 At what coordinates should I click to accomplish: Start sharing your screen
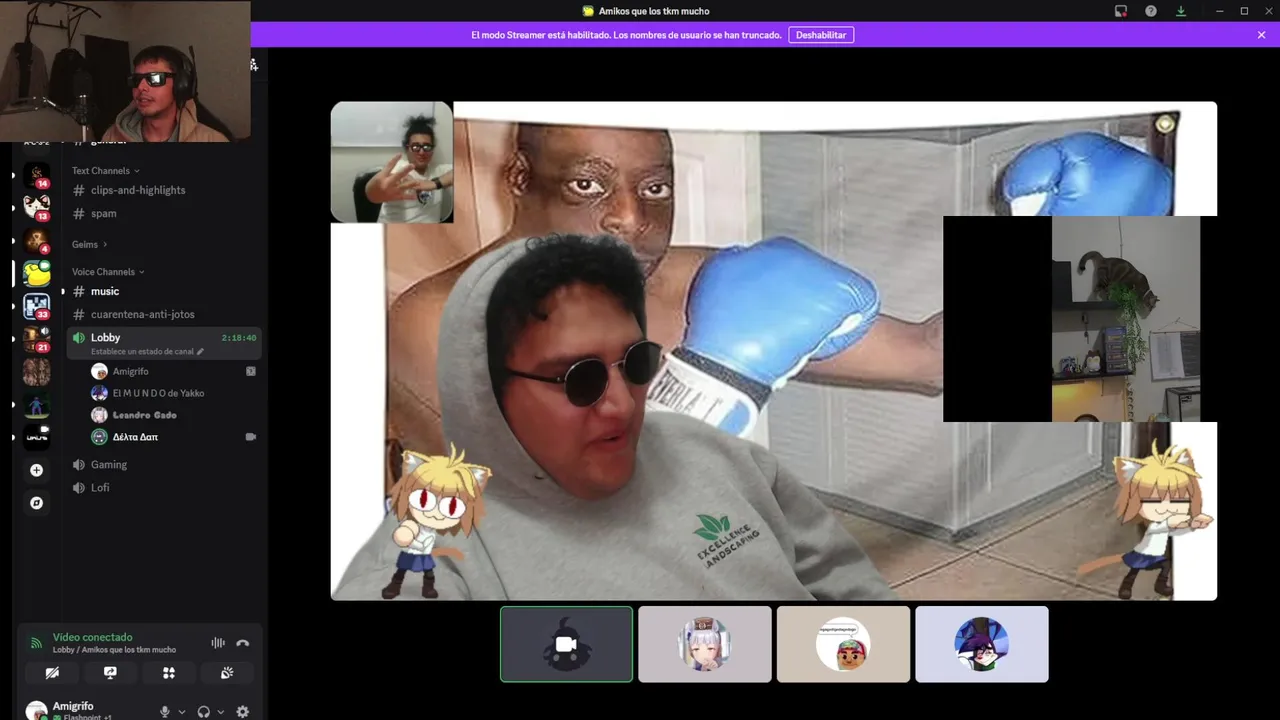tap(110, 673)
